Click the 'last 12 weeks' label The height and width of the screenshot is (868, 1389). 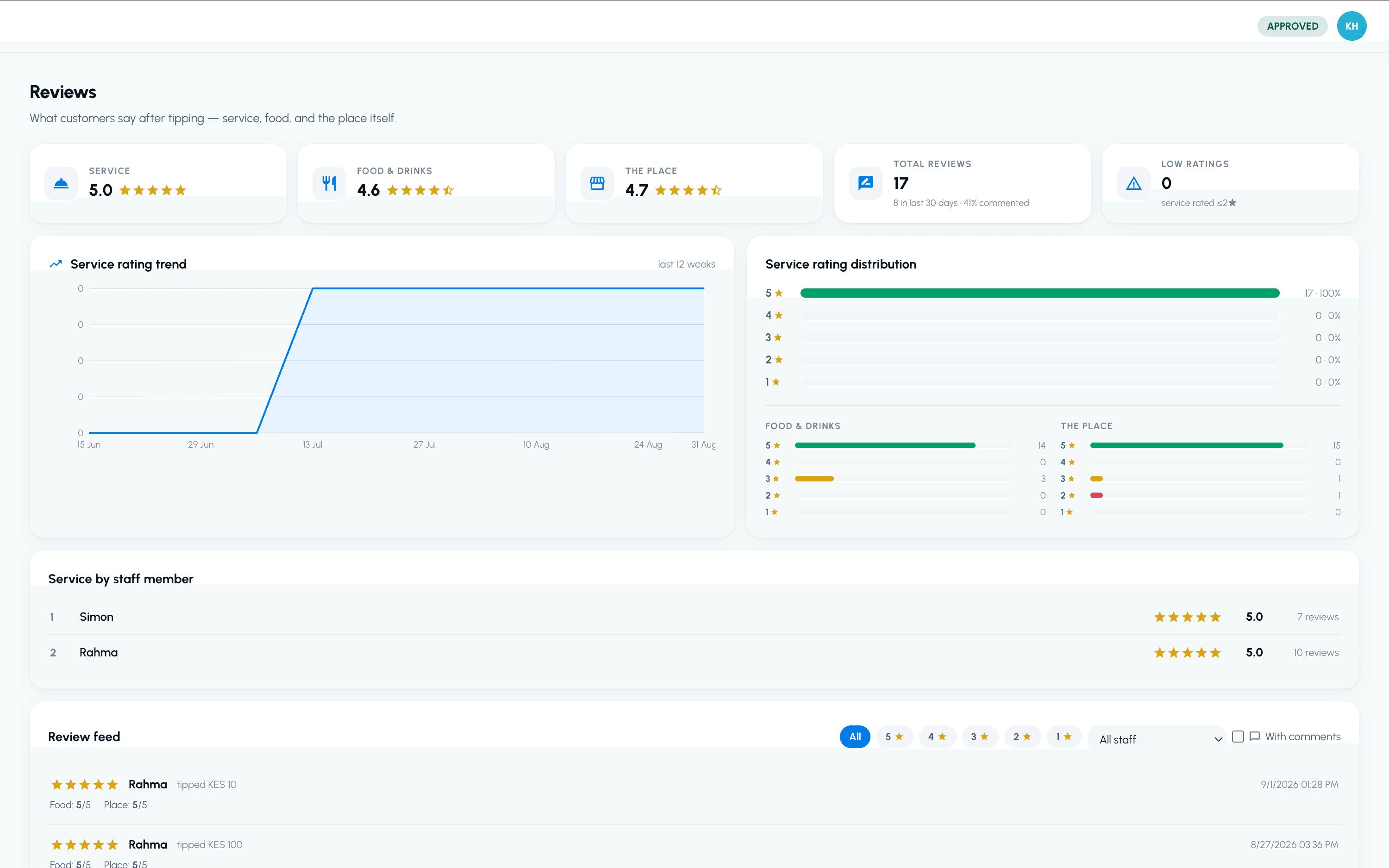687,264
